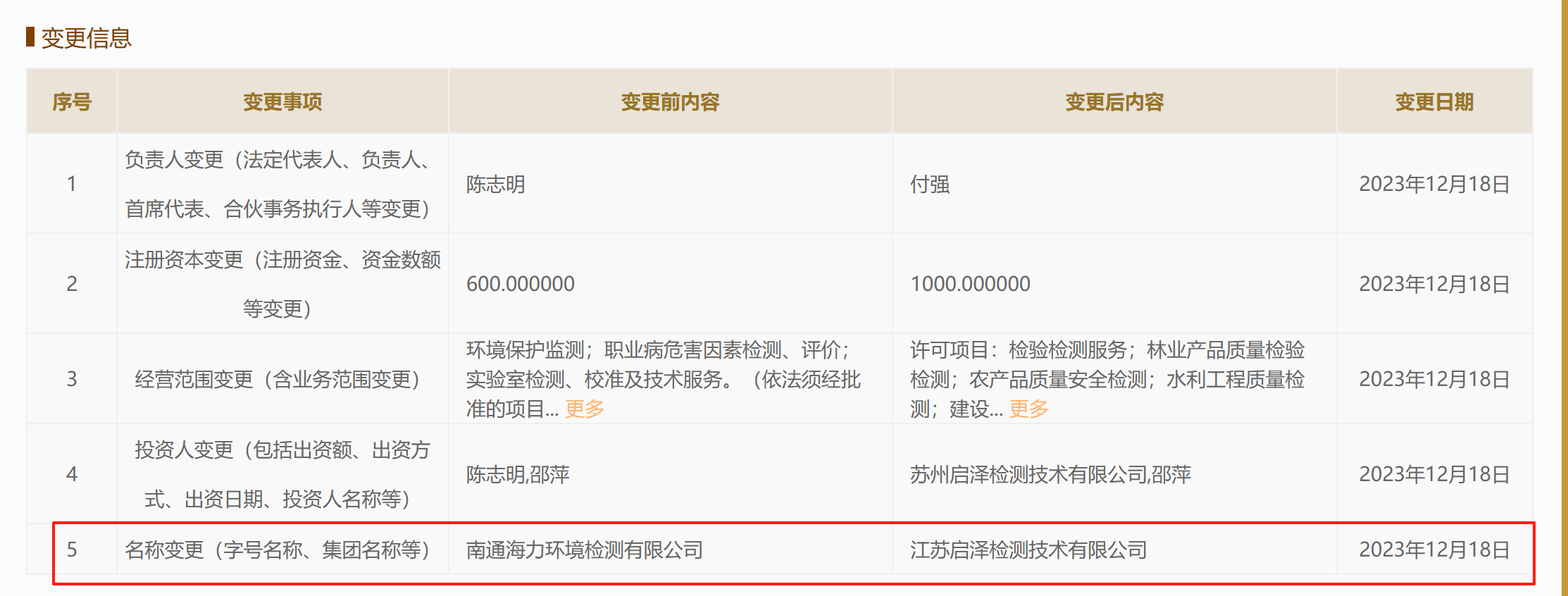
Task: Click the value 600.000000
Action: coord(521,284)
